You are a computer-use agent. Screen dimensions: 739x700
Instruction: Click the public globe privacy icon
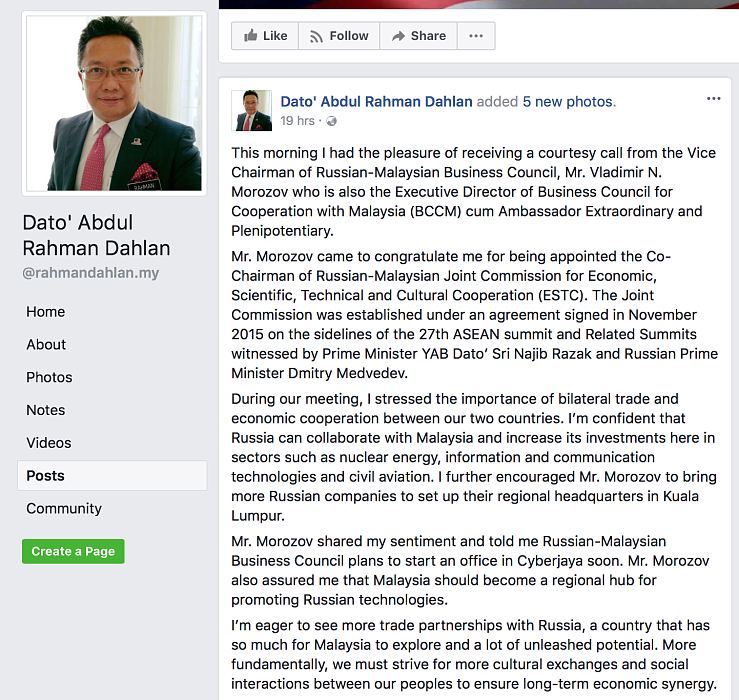[x=332, y=121]
